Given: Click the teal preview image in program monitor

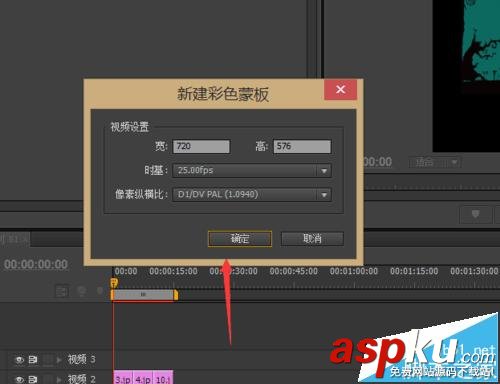Looking at the screenshot, I should (x=481, y=40).
